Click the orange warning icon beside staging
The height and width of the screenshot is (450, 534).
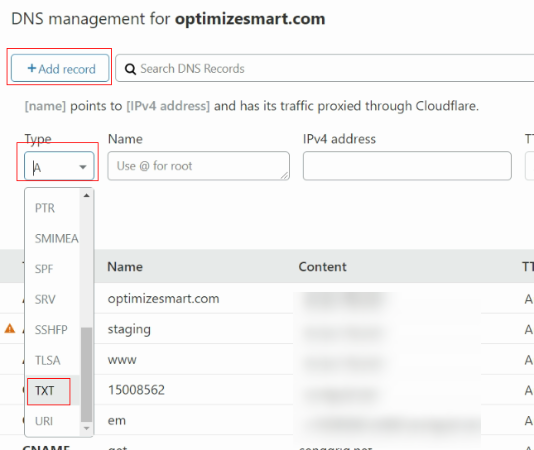(10, 329)
